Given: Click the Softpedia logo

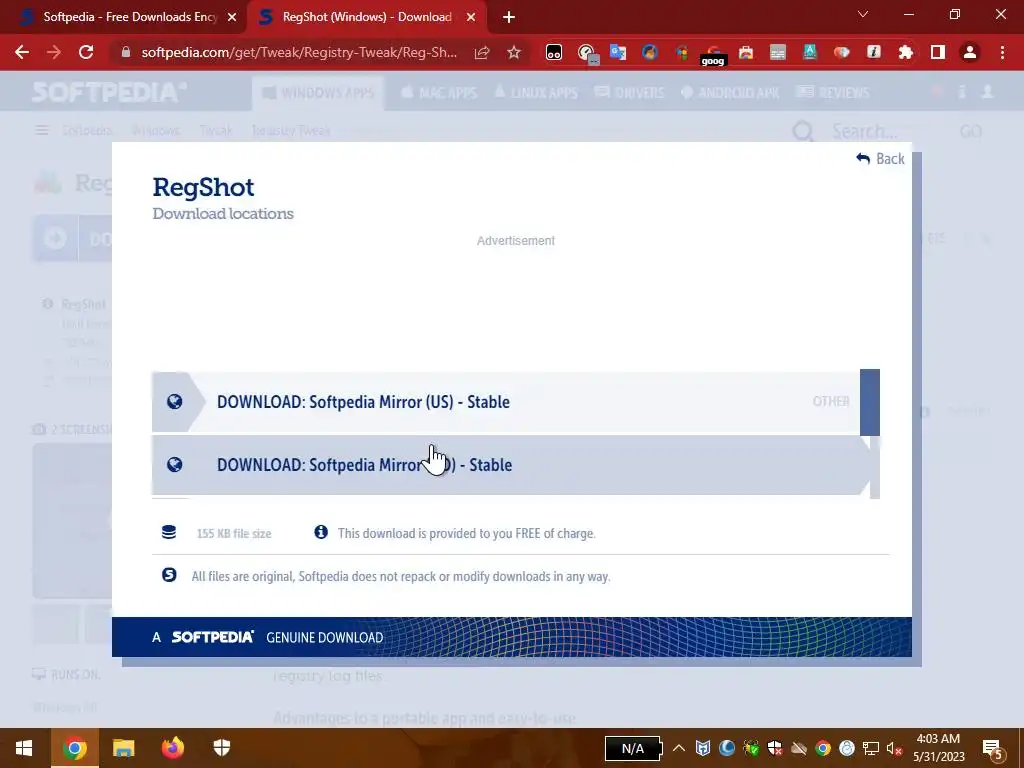Looking at the screenshot, I should point(109,92).
